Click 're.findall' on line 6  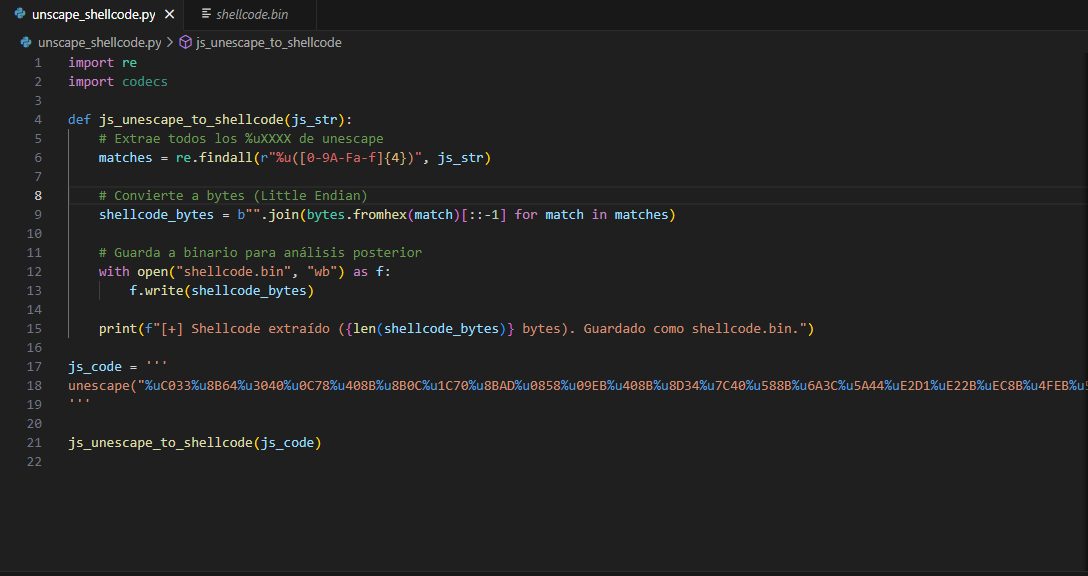(x=214, y=158)
